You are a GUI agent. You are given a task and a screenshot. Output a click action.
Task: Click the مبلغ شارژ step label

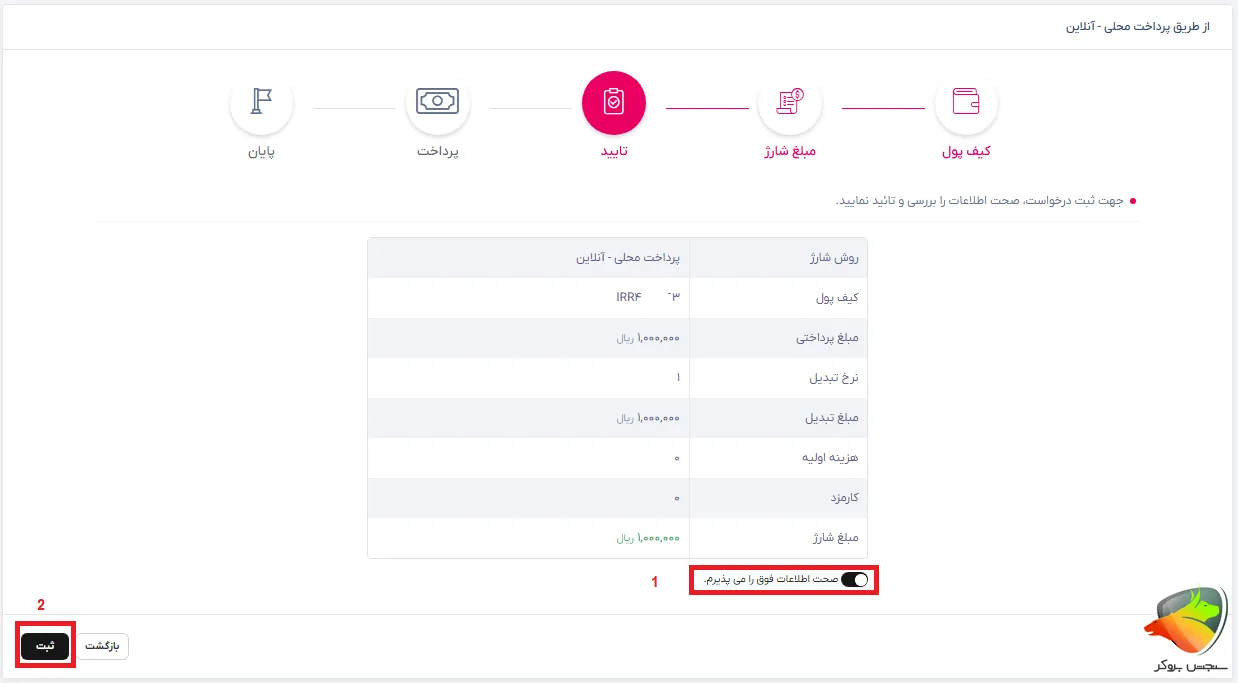pos(790,153)
